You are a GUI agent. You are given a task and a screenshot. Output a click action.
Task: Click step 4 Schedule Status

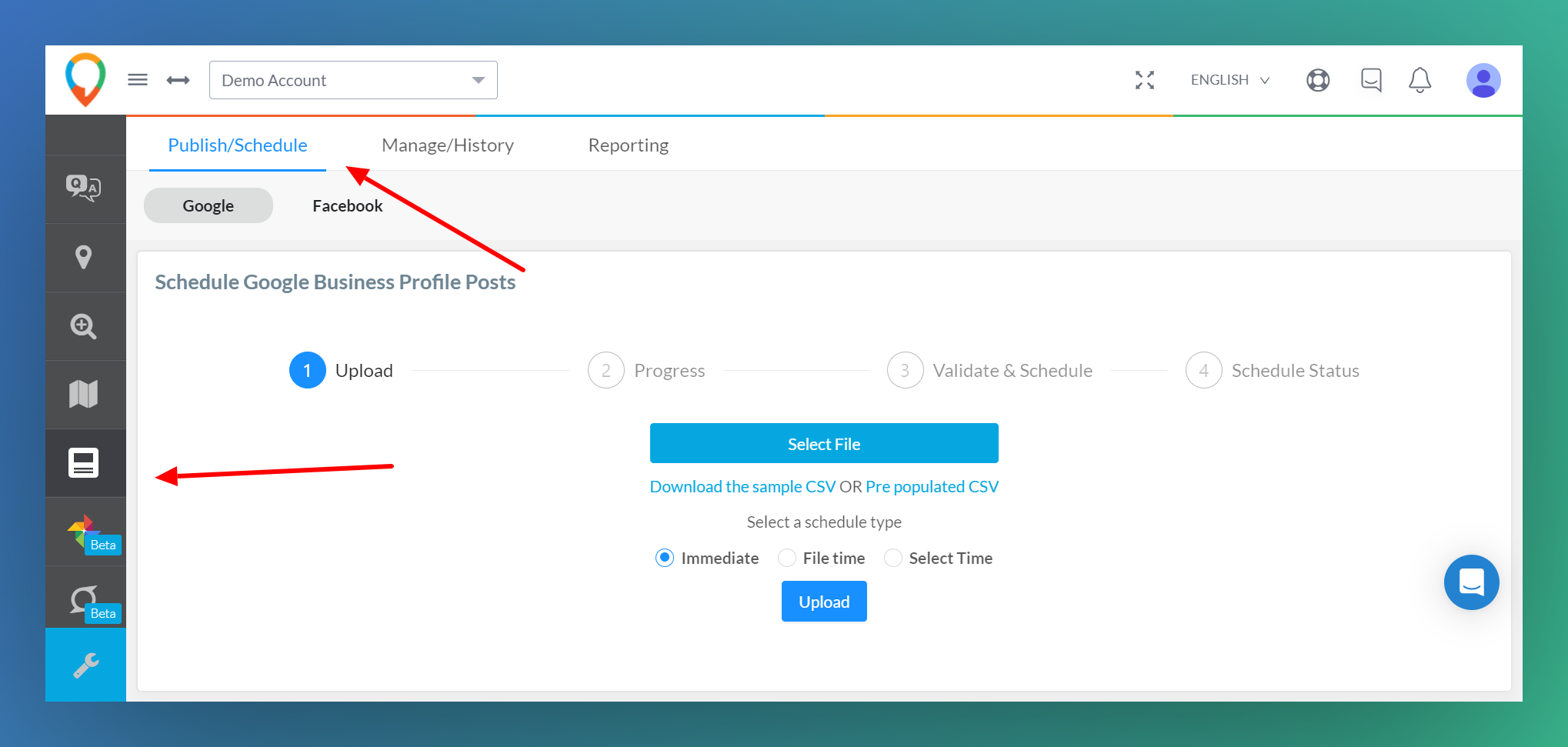point(1273,371)
